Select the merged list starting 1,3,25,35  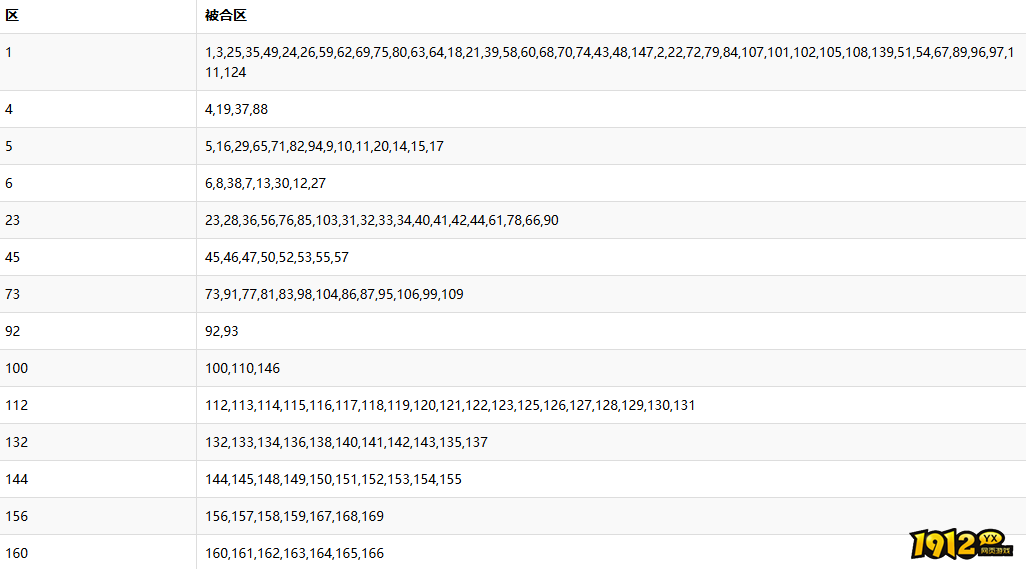click(x=610, y=62)
